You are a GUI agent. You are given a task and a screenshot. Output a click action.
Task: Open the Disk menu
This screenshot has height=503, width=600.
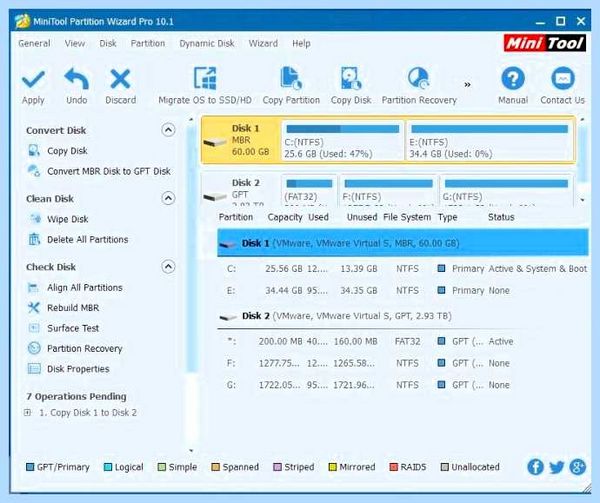[108, 43]
